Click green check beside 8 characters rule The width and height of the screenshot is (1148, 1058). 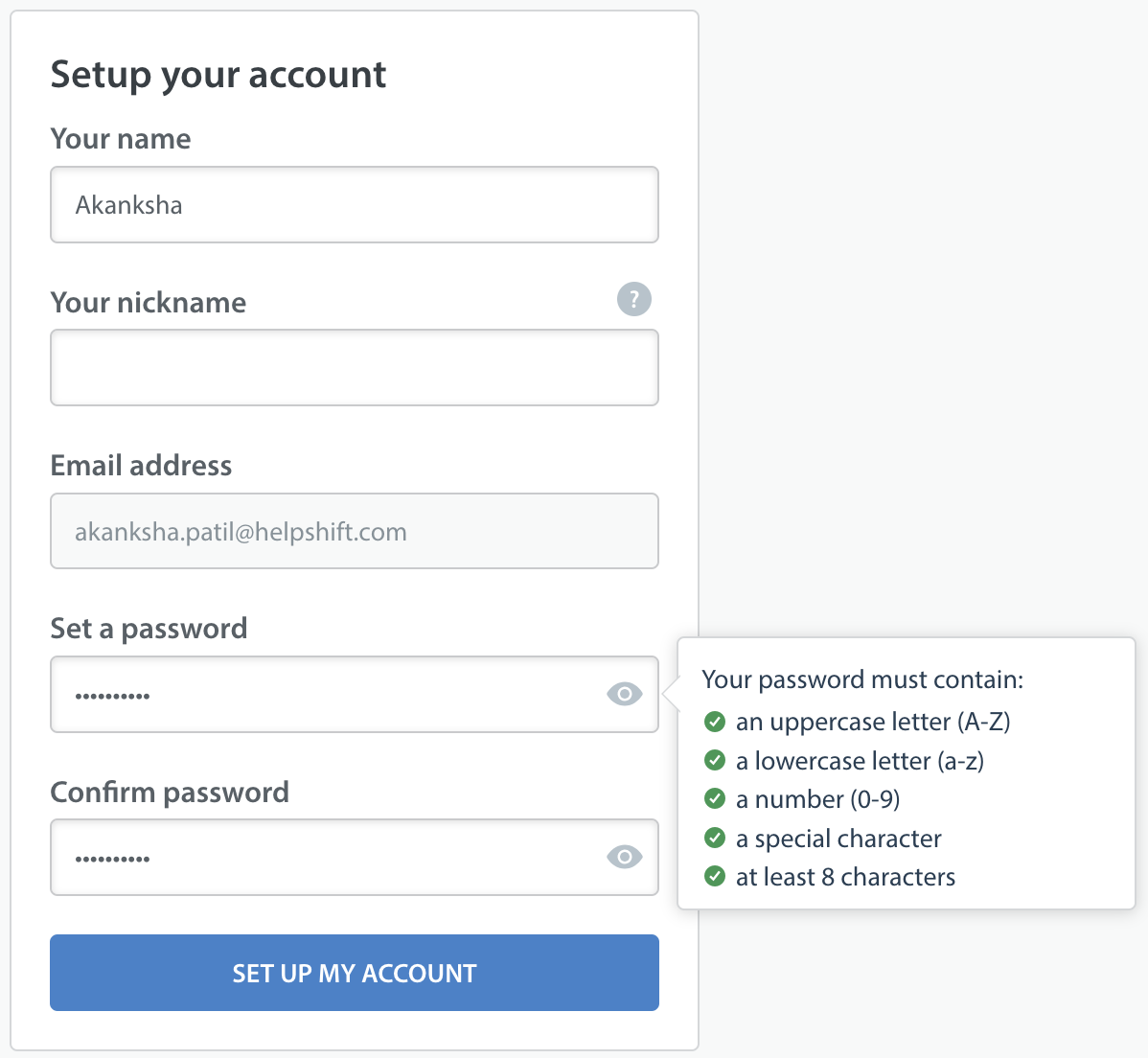pyautogui.click(x=715, y=877)
